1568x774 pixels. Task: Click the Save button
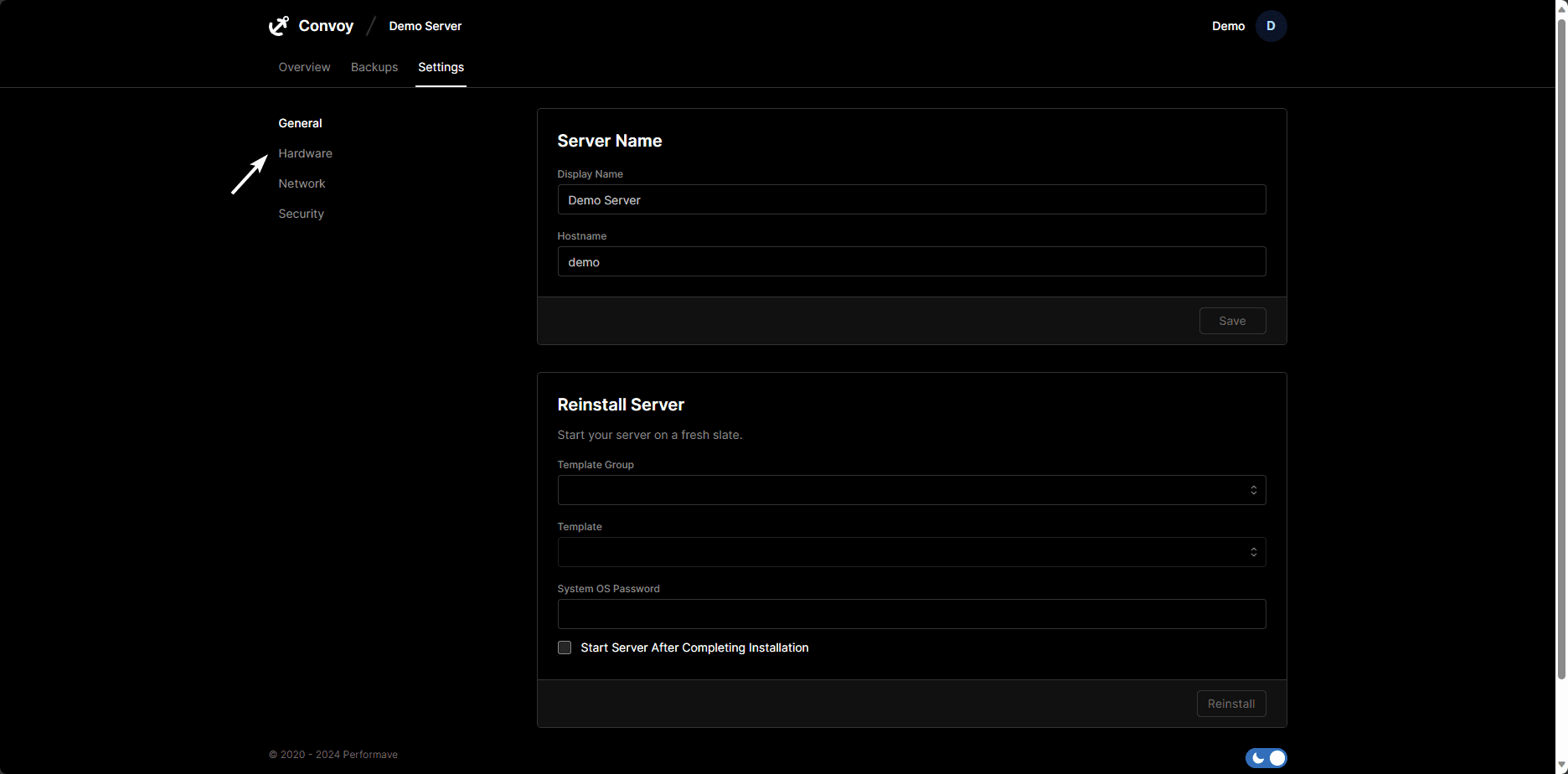coord(1232,321)
